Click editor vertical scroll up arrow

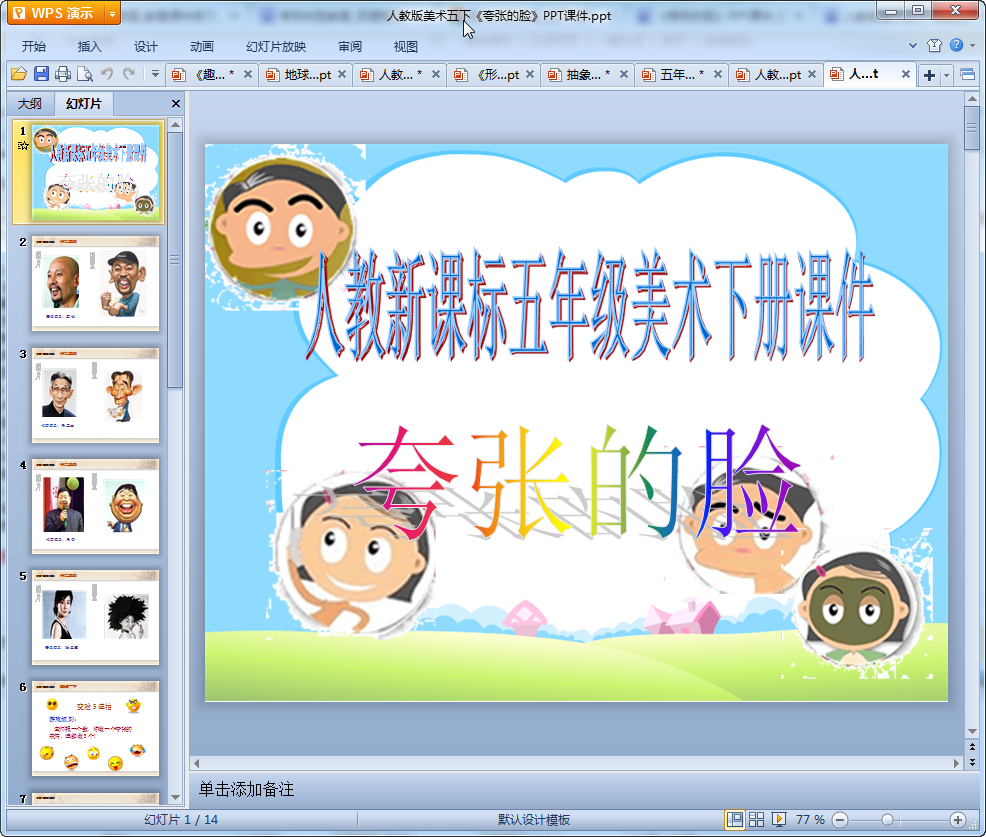click(x=972, y=99)
